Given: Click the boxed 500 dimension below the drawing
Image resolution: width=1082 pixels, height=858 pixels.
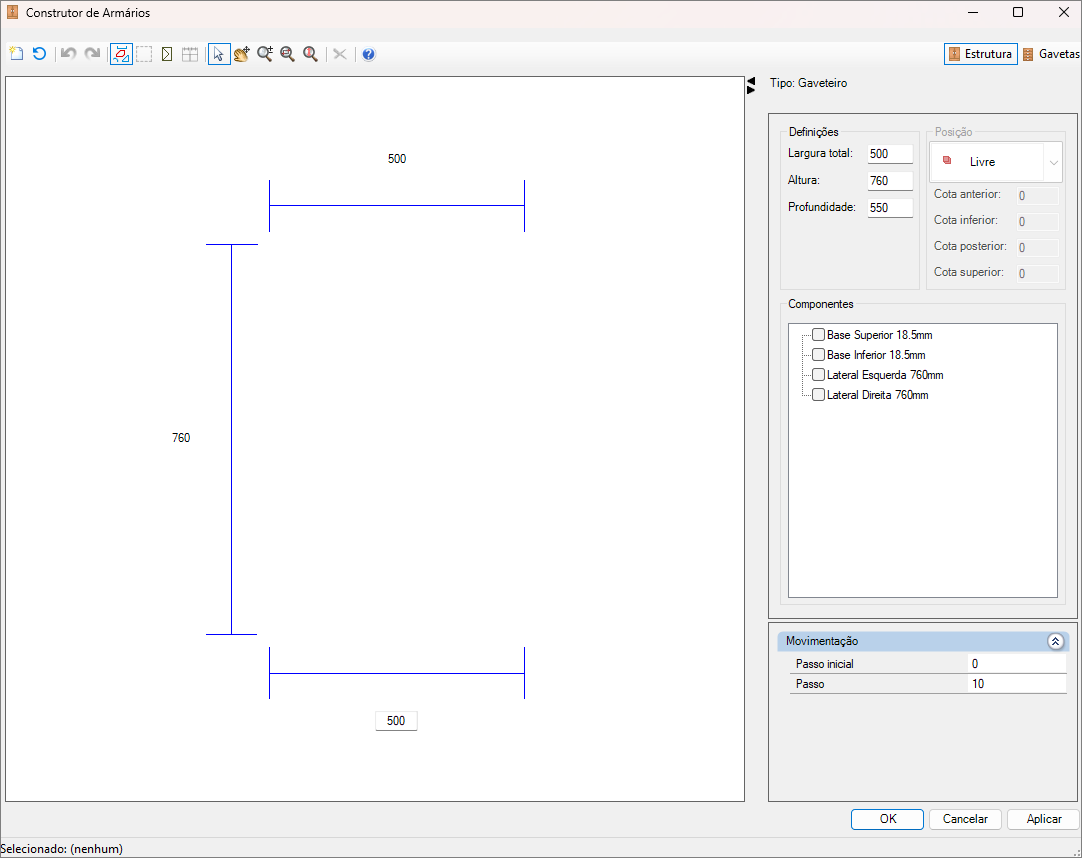Looking at the screenshot, I should point(396,721).
